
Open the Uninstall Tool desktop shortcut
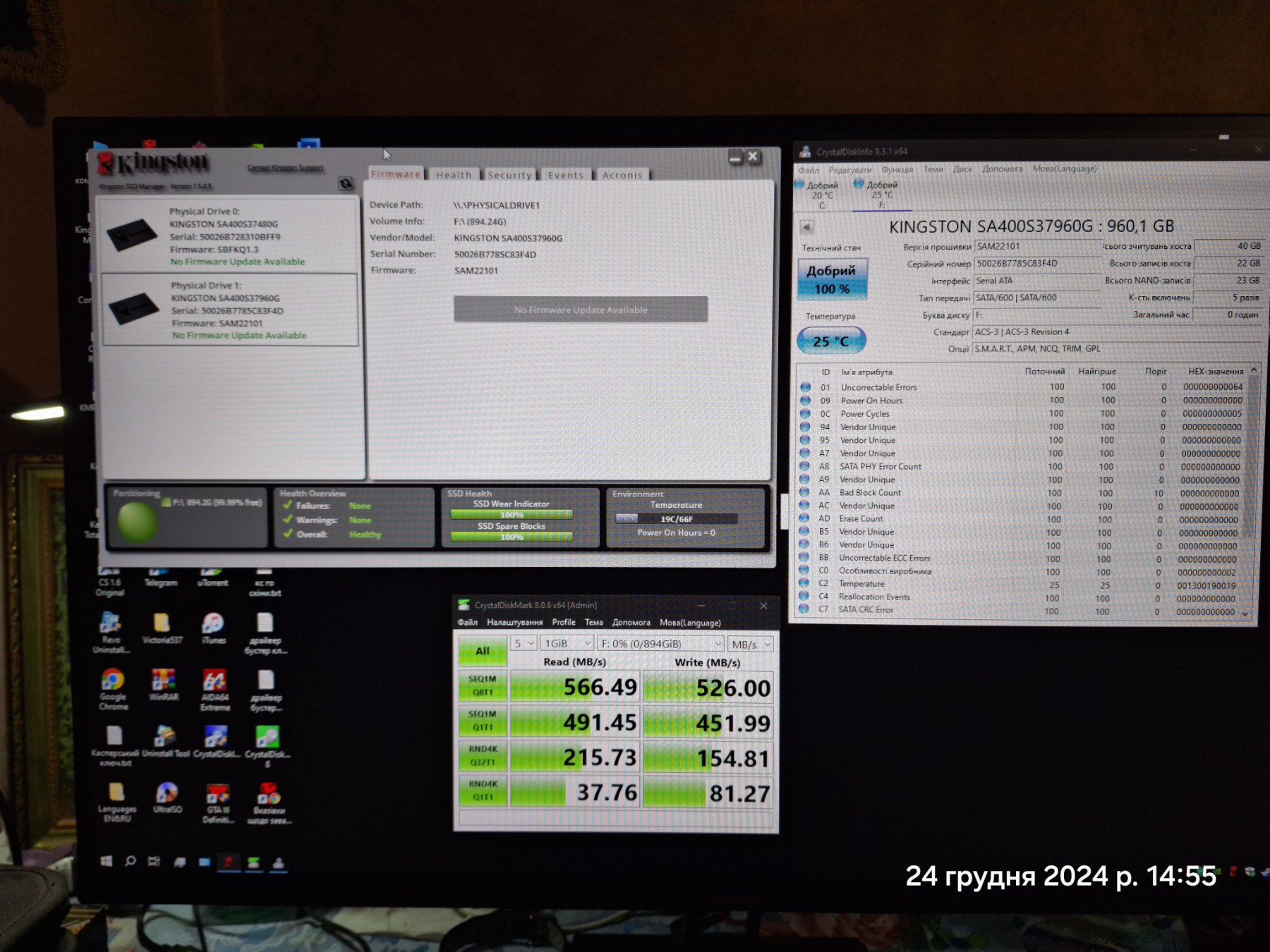tap(165, 741)
